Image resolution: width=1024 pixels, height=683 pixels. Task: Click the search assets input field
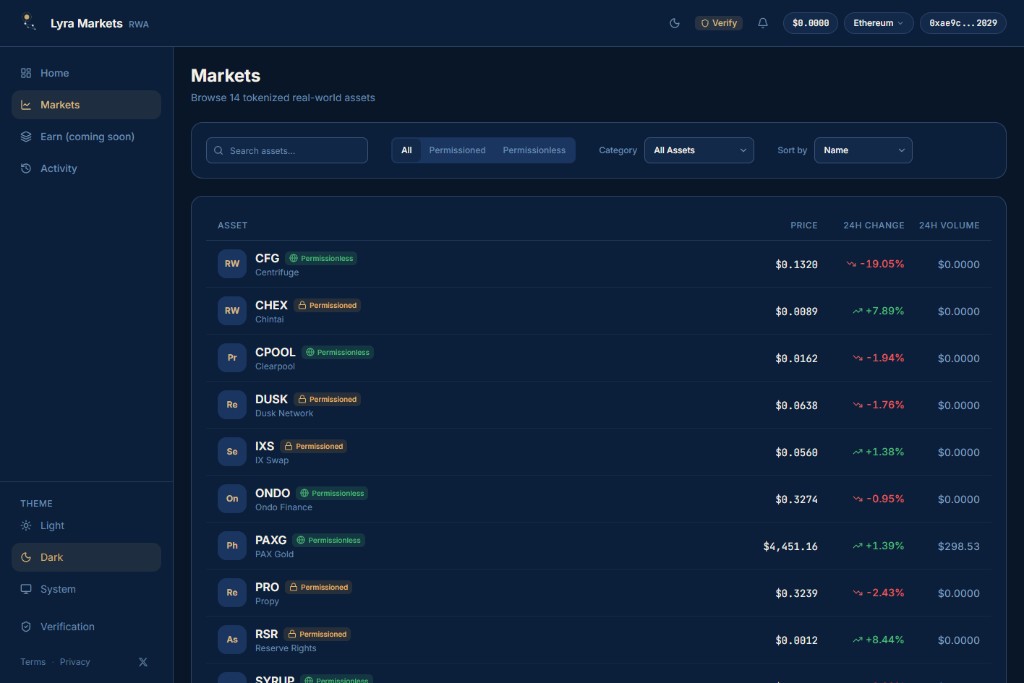coord(287,150)
